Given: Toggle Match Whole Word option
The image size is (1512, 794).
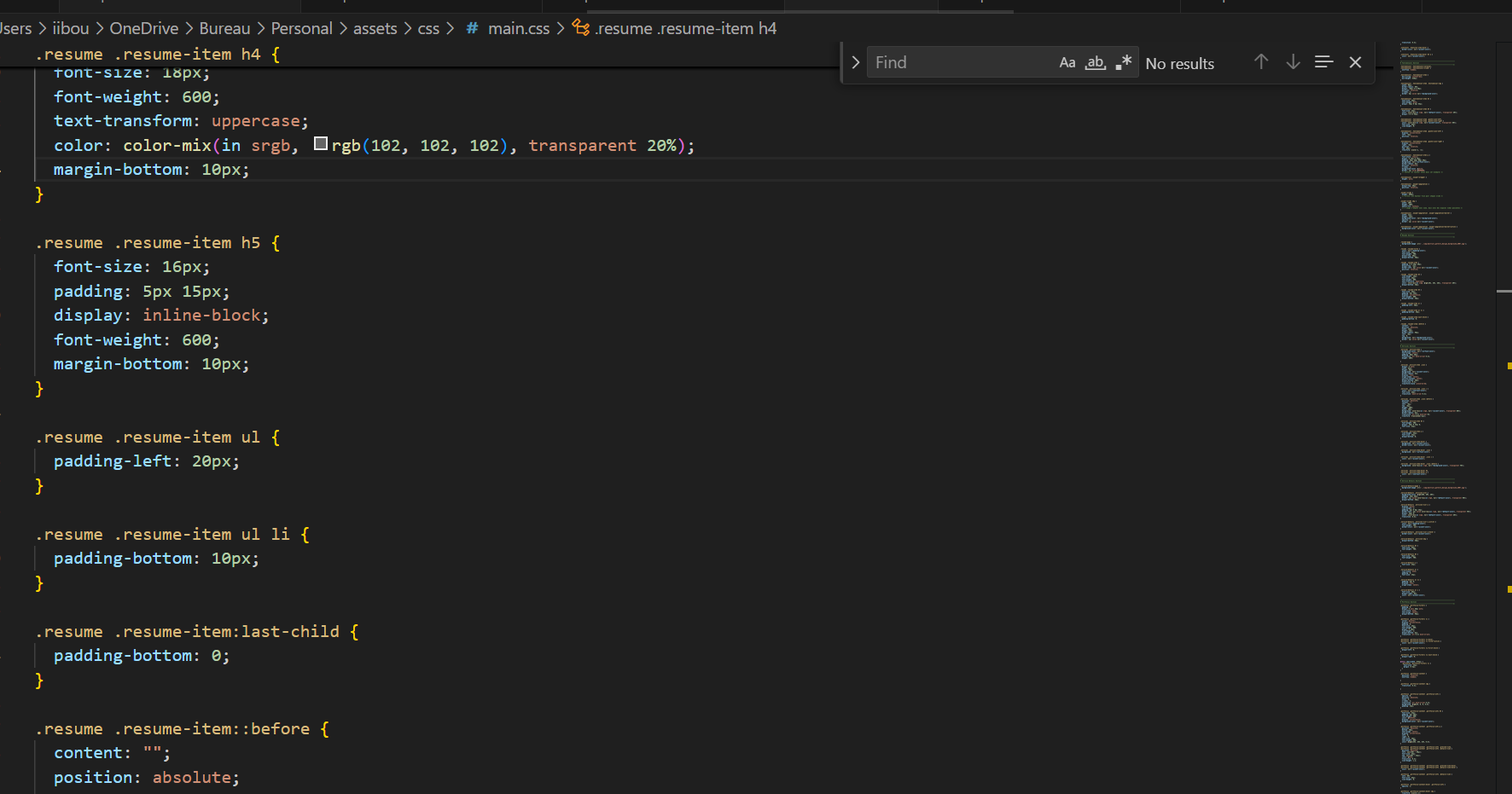Looking at the screenshot, I should click(1095, 63).
